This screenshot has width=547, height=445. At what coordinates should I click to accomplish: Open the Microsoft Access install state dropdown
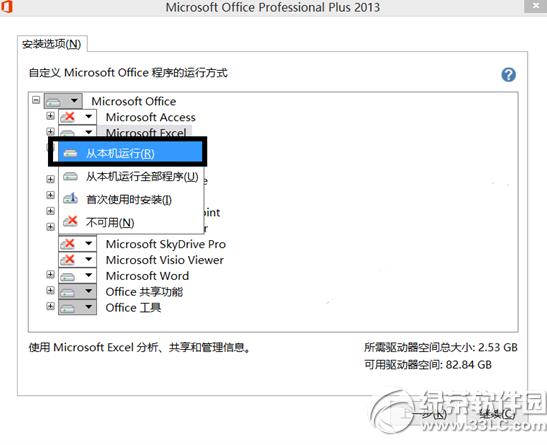(77, 117)
